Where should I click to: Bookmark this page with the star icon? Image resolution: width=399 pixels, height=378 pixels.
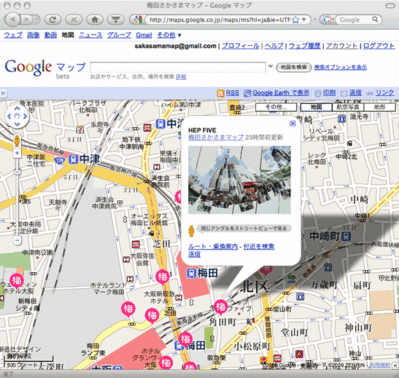point(296,20)
